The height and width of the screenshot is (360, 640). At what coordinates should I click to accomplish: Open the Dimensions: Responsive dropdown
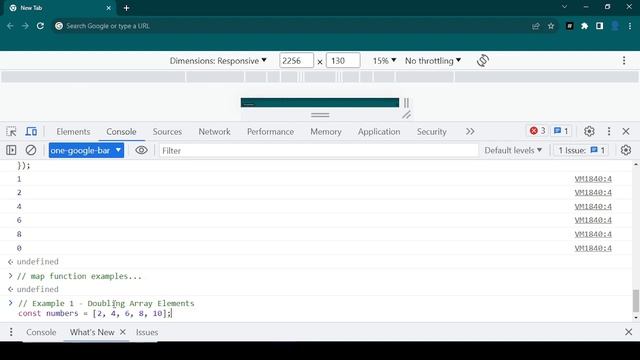pos(218,61)
